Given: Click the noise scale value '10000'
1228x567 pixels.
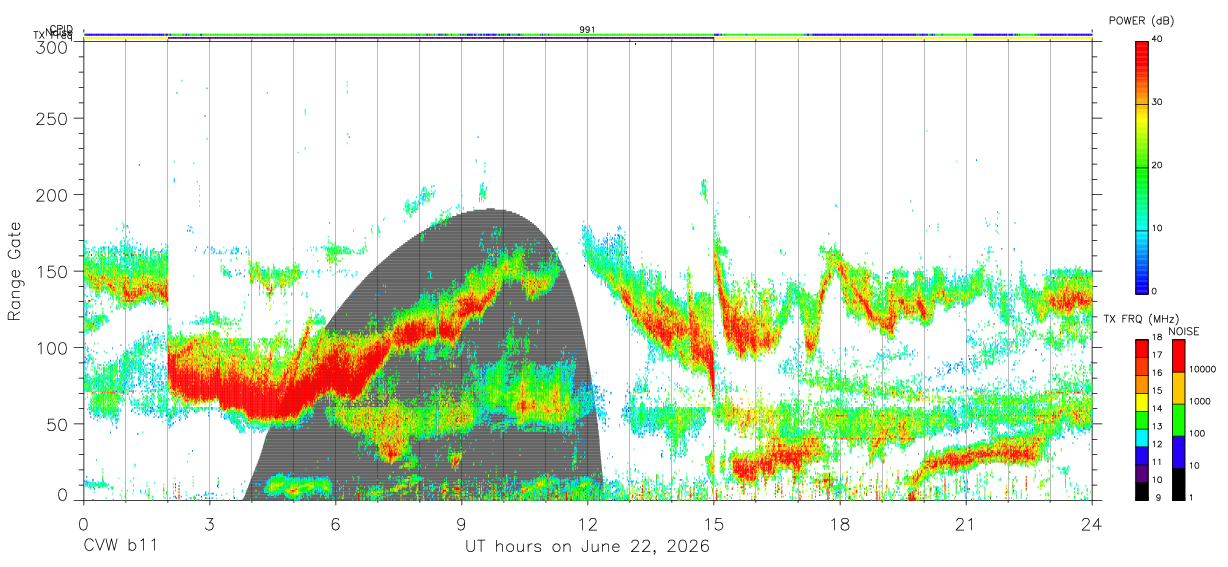Looking at the screenshot, I should tap(1203, 370).
